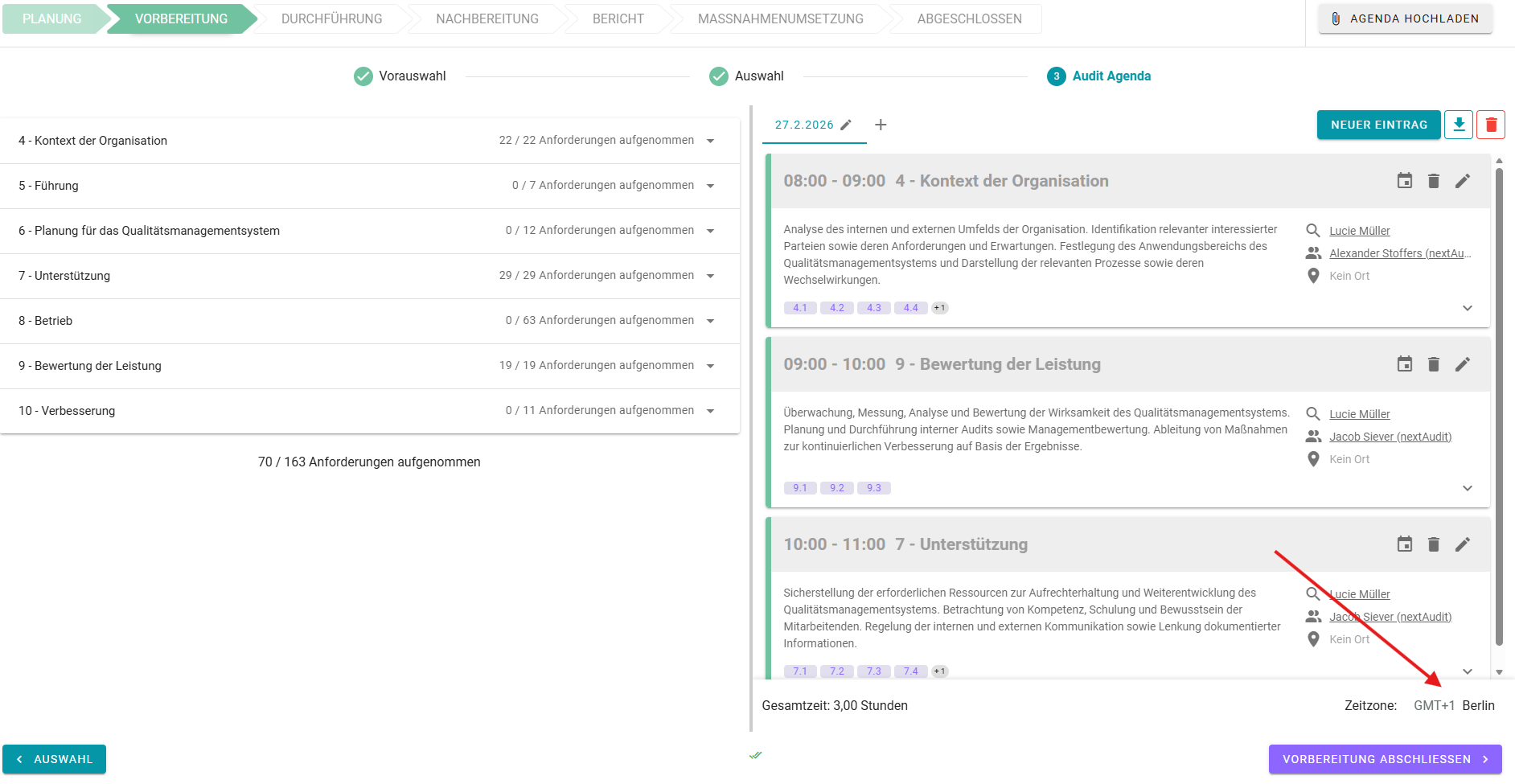Delete the Bewertung der Leistung agenda entry
Screen dimensions: 1515x784
point(1433,364)
